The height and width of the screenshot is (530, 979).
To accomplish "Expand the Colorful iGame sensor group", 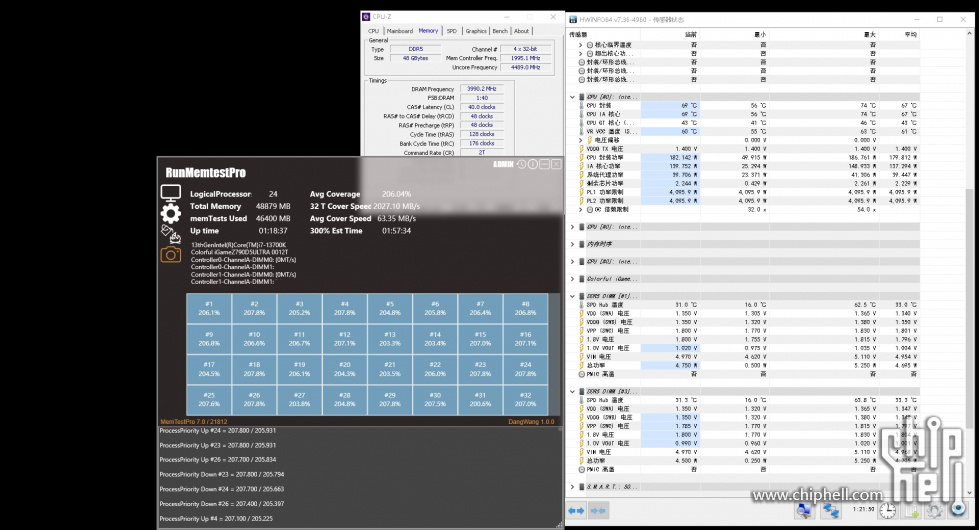I will 572,279.
